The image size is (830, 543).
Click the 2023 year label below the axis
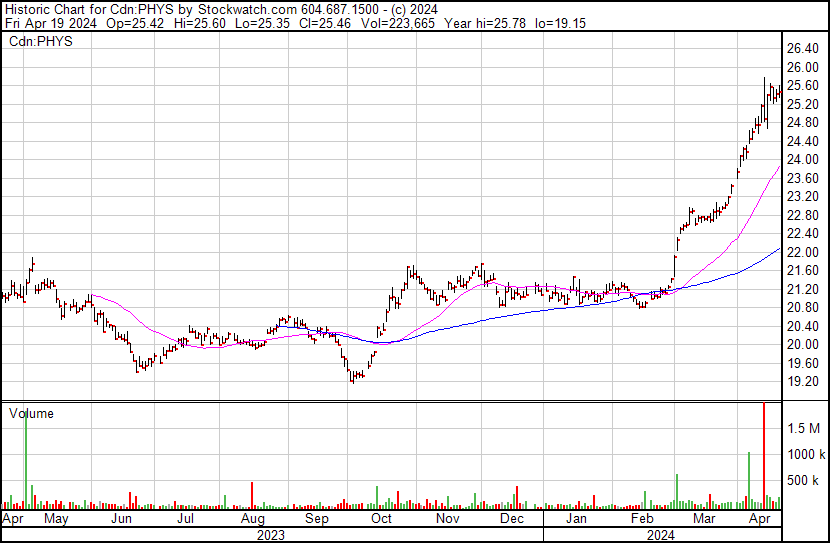[270, 535]
